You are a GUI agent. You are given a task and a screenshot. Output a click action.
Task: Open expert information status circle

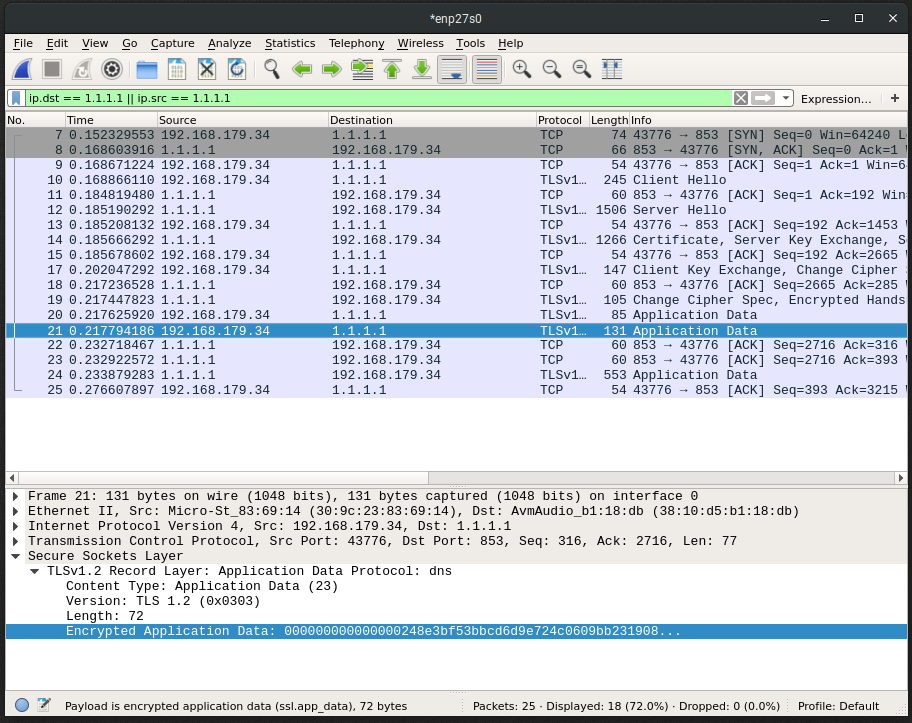tap(22, 706)
